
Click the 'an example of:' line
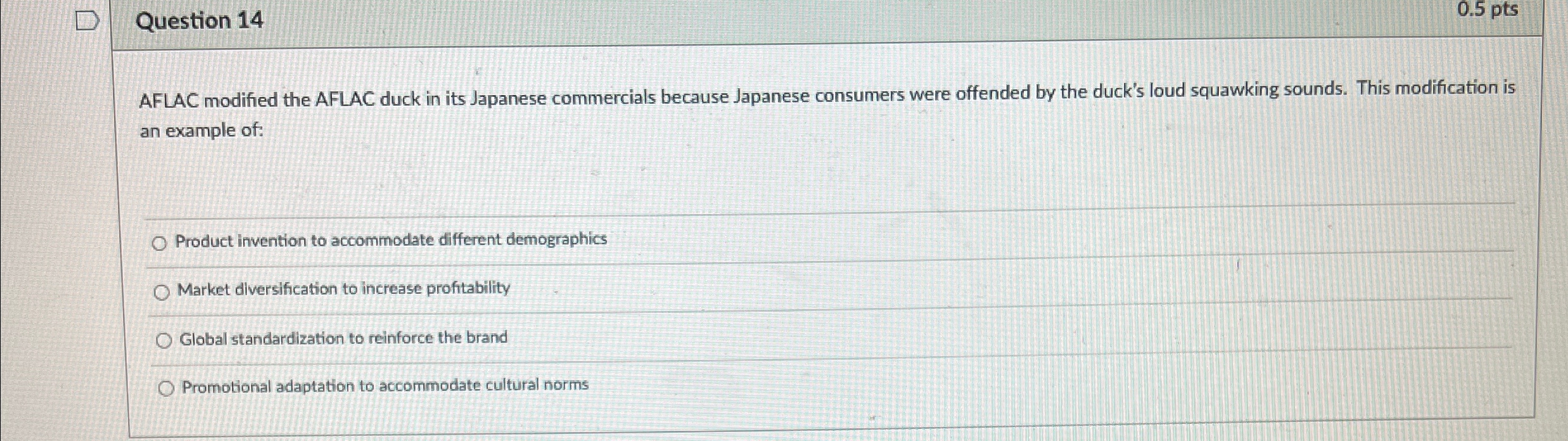pyautogui.click(x=201, y=131)
